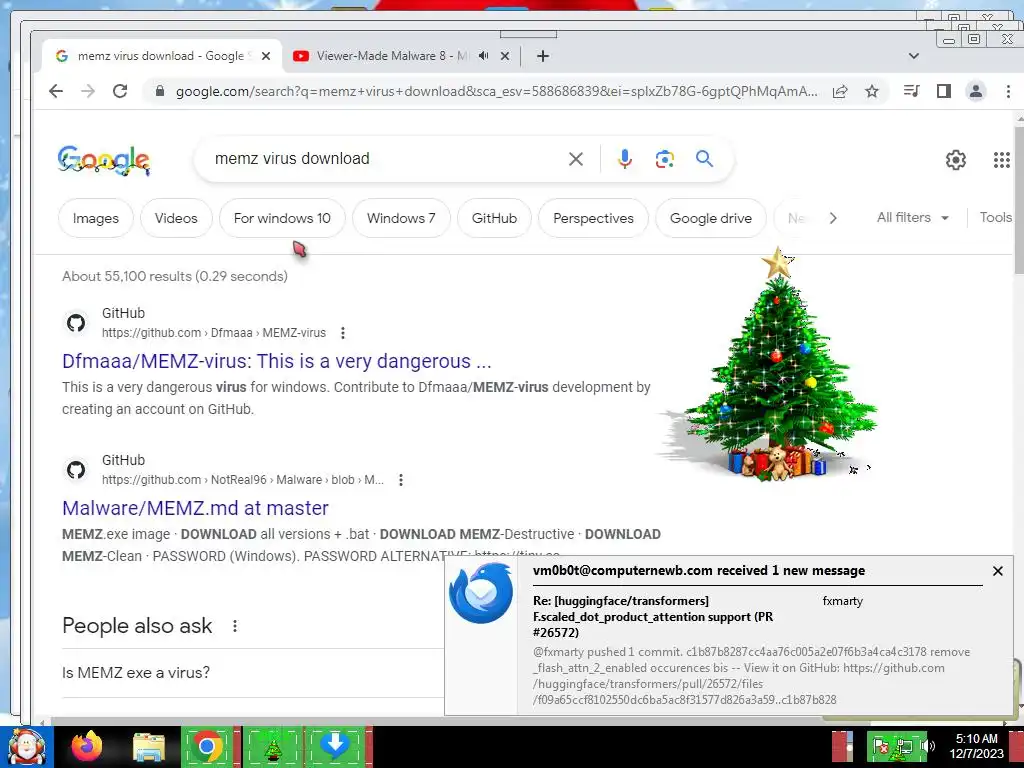Apply the Windows 7 filter chip
This screenshot has width=1024, height=768.
tap(401, 218)
